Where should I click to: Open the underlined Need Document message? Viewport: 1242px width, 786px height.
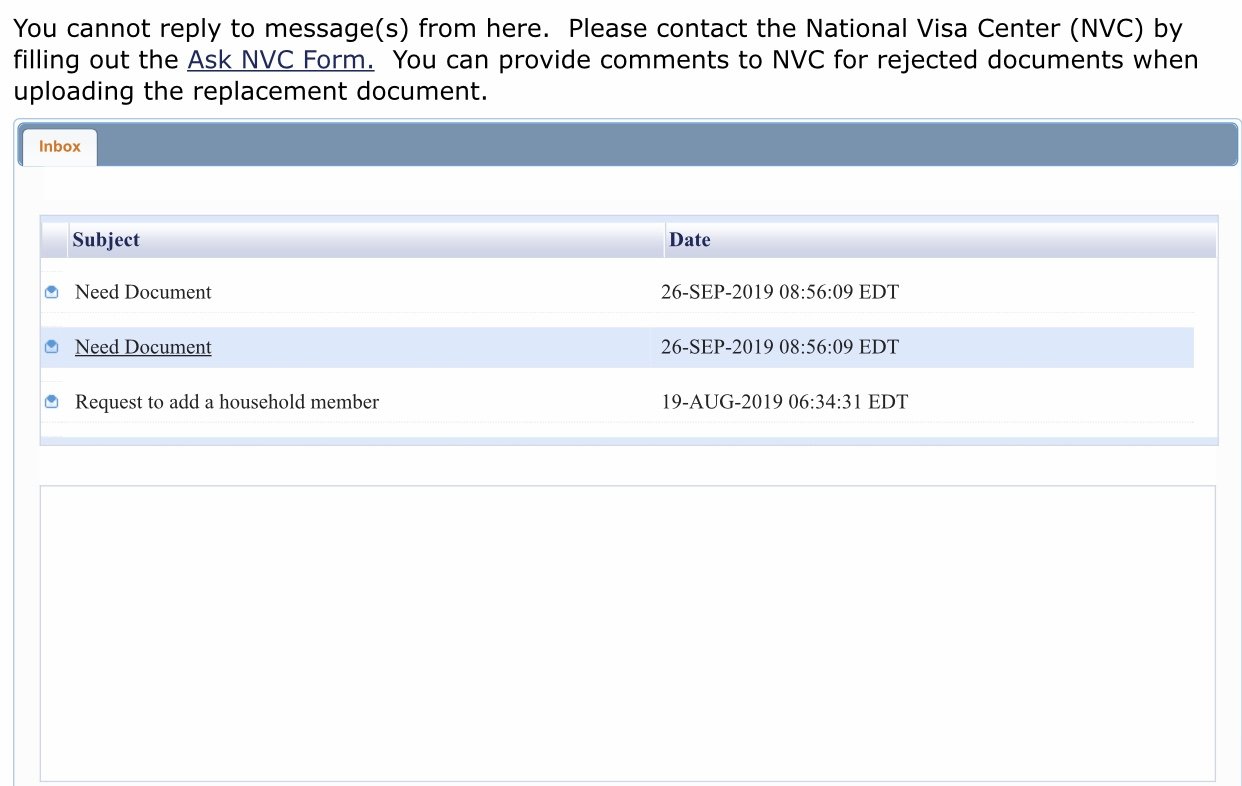click(x=143, y=347)
